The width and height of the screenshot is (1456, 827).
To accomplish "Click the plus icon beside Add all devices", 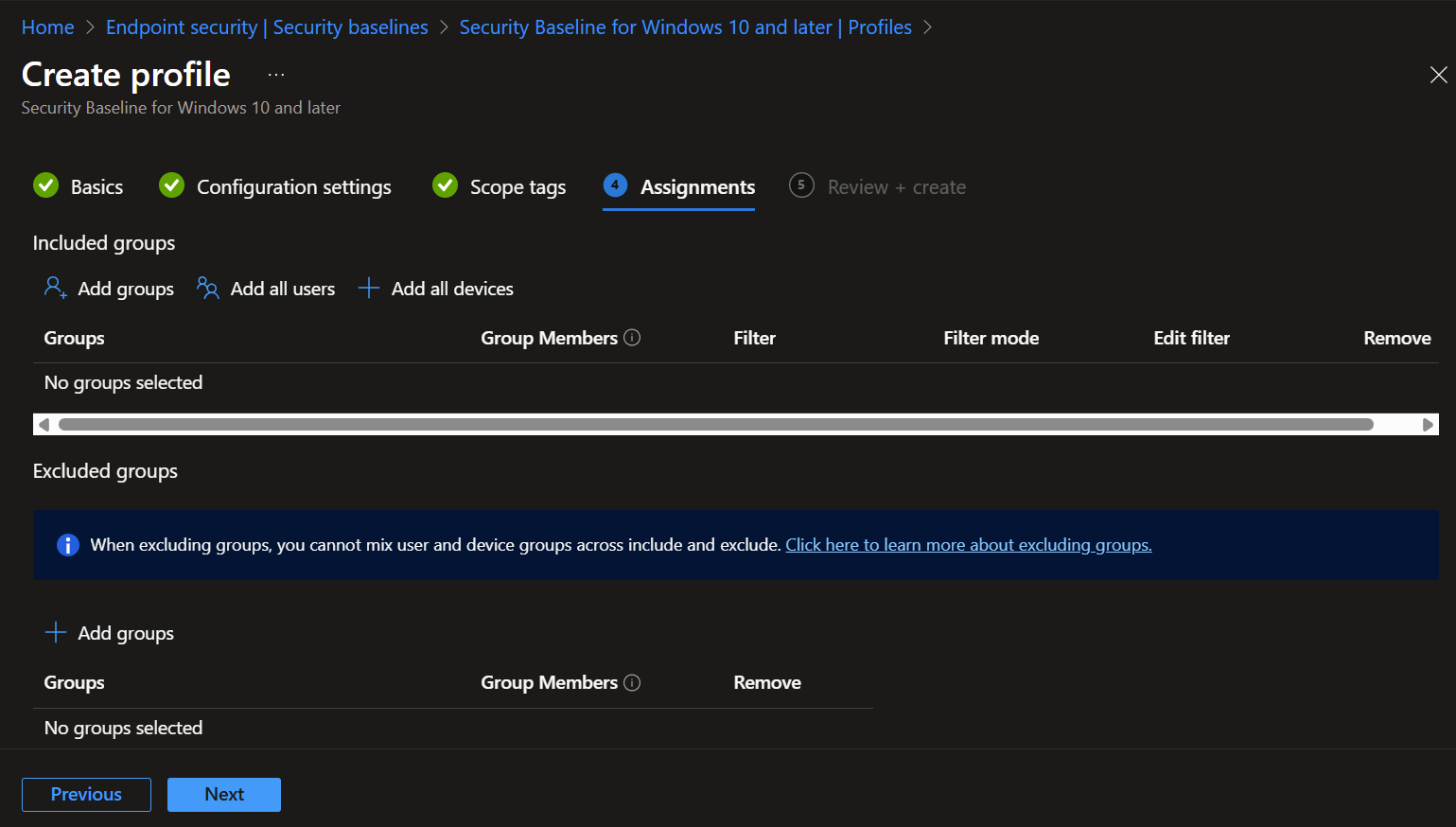I will (x=369, y=289).
